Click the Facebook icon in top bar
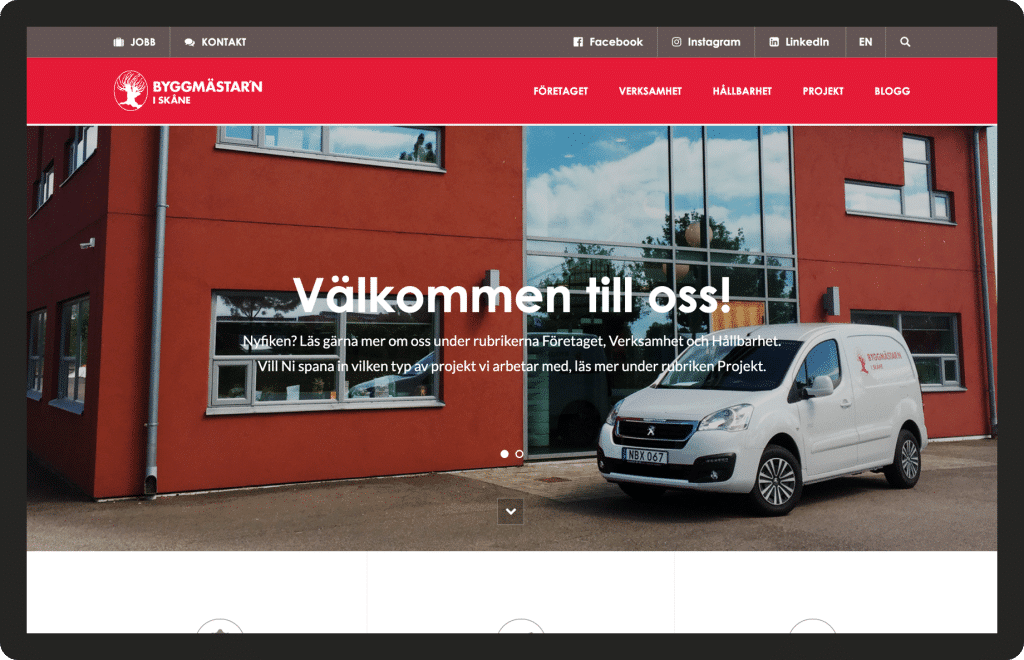 [578, 42]
